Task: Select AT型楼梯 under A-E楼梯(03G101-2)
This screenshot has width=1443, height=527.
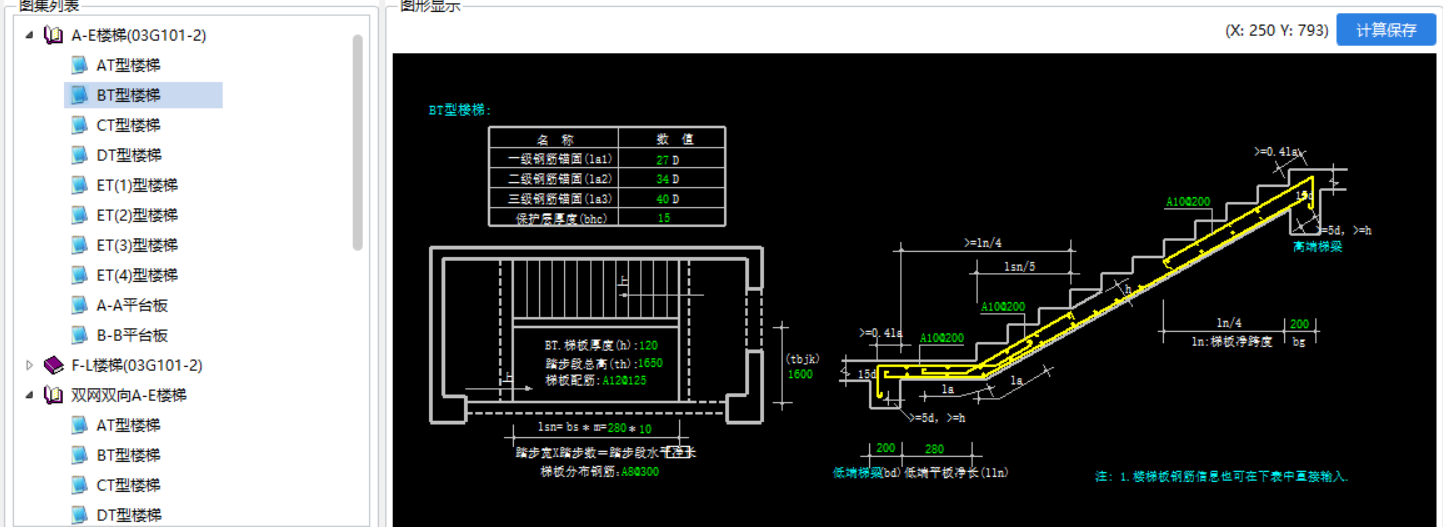Action: pyautogui.click(x=128, y=65)
